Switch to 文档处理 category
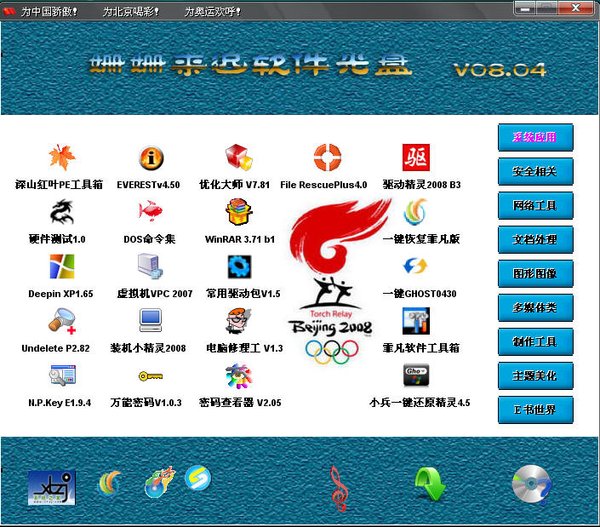The width and height of the screenshot is (600, 527). [x=535, y=240]
